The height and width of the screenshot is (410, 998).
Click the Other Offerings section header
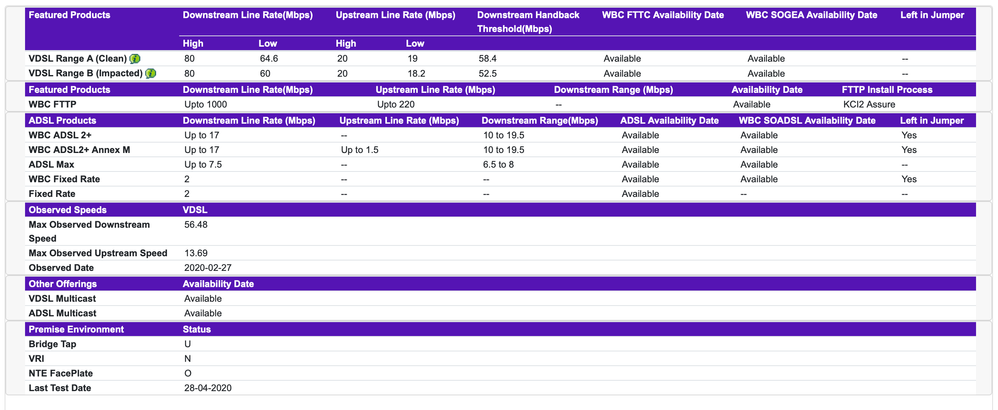pyautogui.click(x=62, y=283)
